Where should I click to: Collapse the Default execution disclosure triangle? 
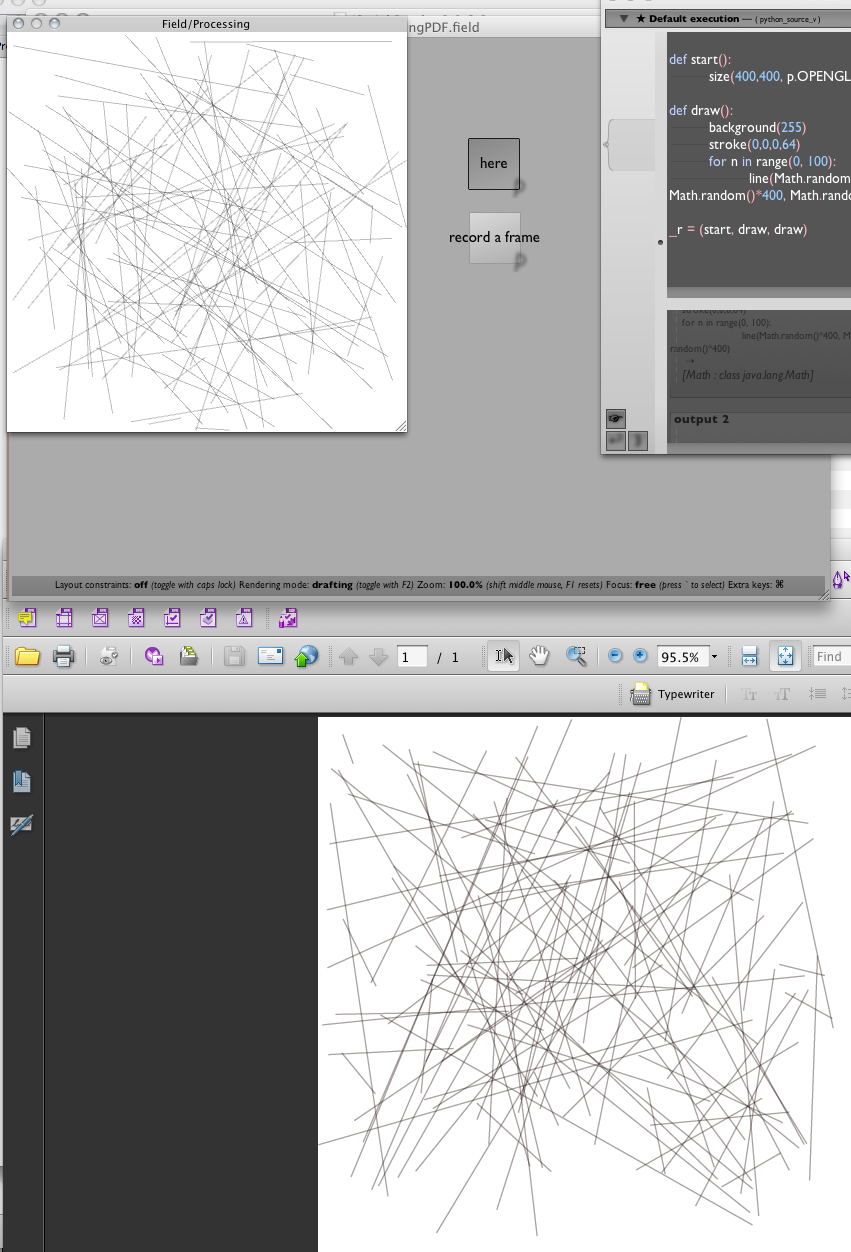point(624,18)
